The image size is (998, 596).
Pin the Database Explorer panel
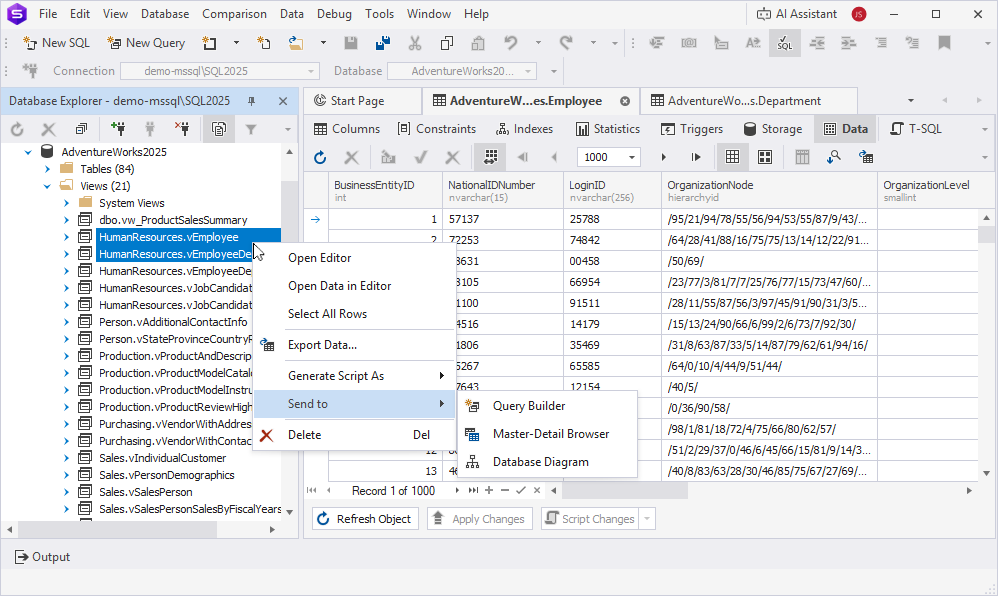point(251,101)
